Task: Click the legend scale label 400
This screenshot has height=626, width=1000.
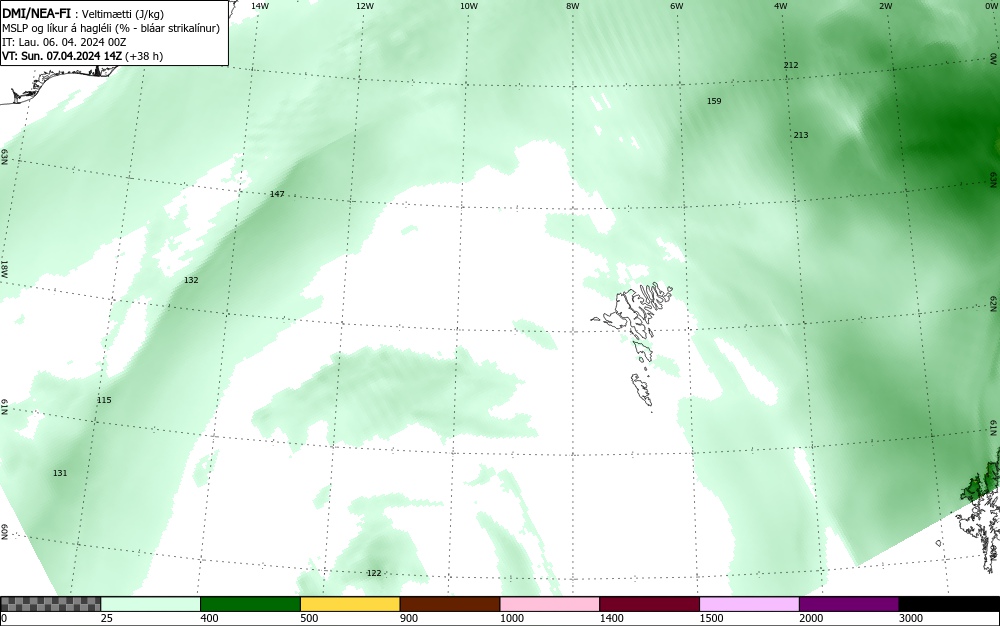Action: (x=209, y=618)
